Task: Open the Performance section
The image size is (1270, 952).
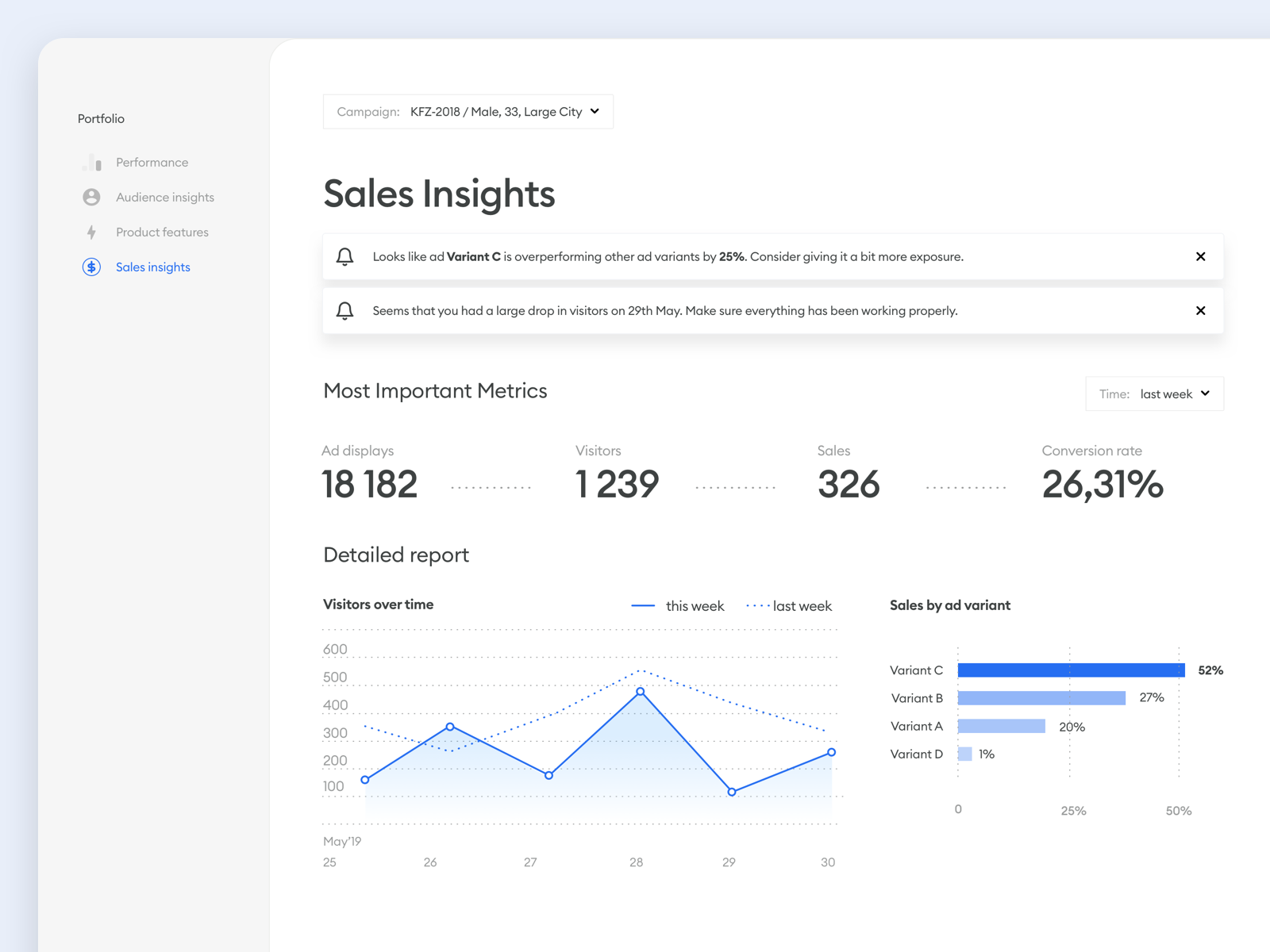Action: coord(152,162)
